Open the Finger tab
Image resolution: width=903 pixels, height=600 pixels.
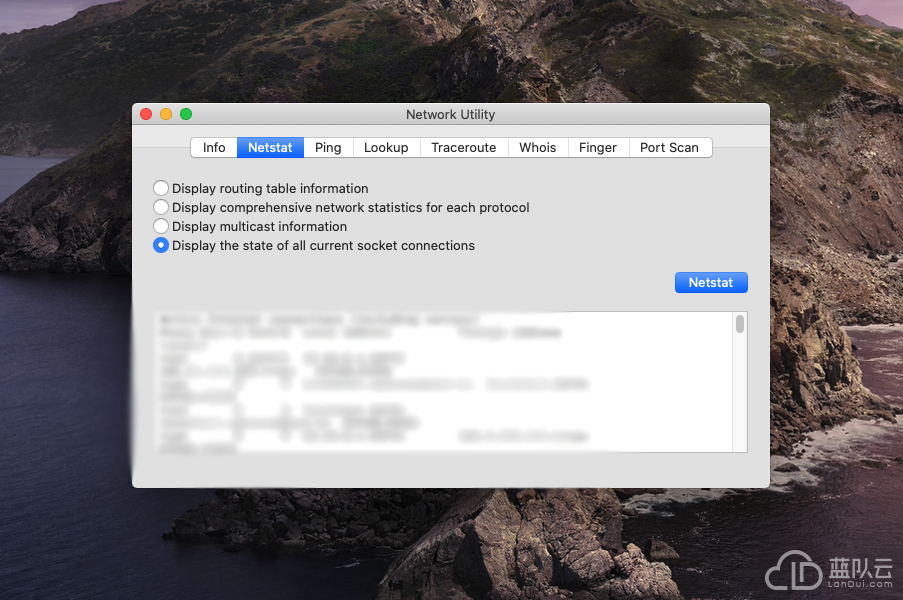click(598, 147)
